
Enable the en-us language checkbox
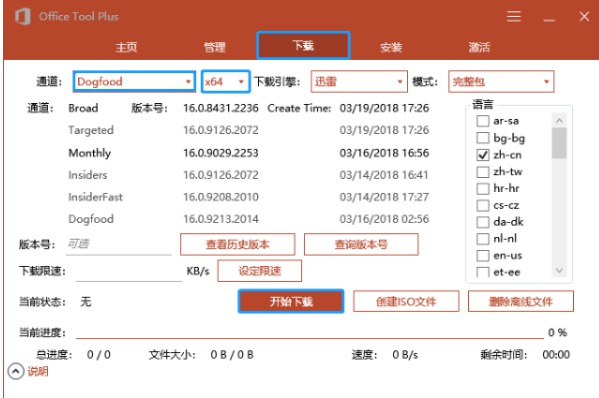click(482, 256)
